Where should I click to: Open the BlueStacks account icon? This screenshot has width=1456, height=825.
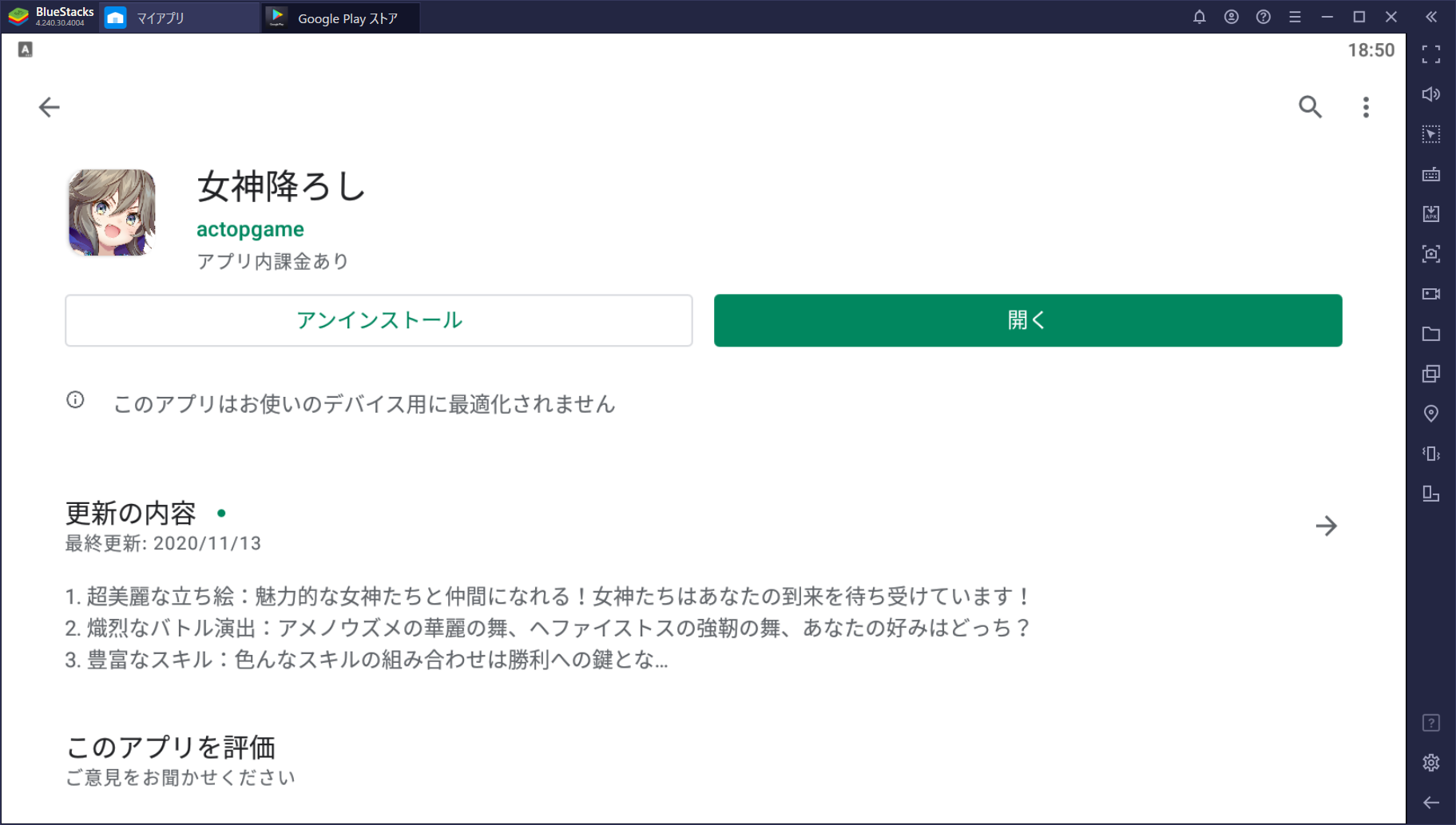[x=1231, y=17]
